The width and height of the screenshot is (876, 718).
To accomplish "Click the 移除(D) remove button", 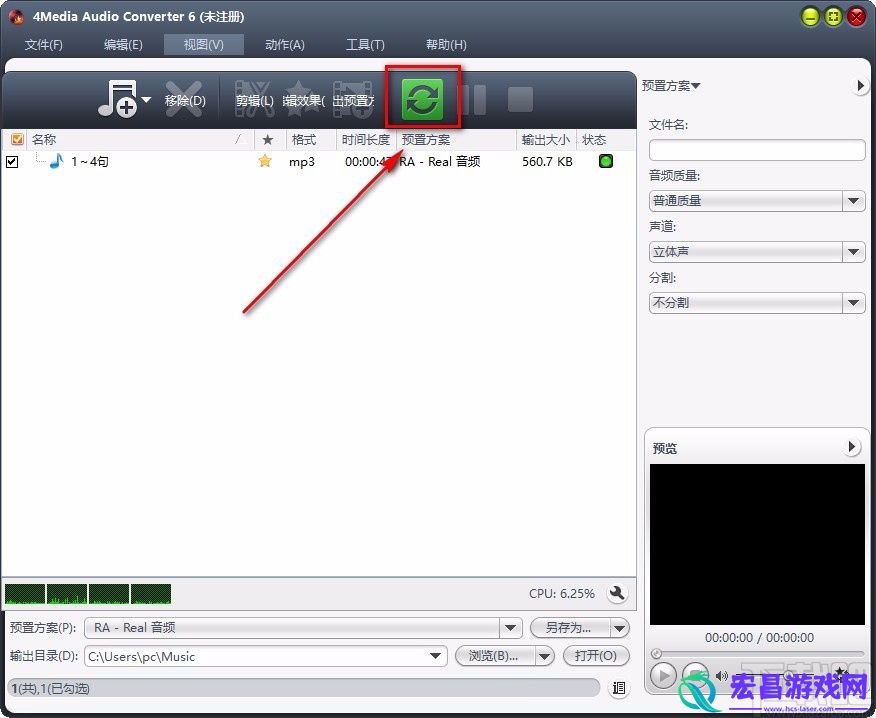I will (x=185, y=99).
